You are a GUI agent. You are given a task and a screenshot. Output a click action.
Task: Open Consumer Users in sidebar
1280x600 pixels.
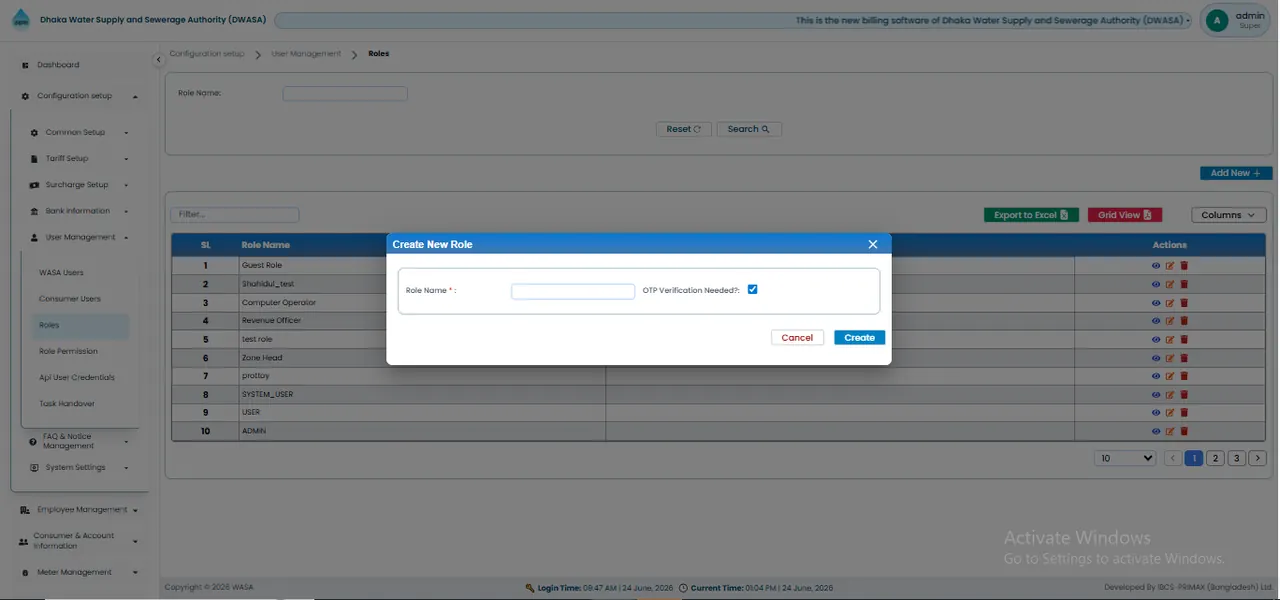coord(70,299)
